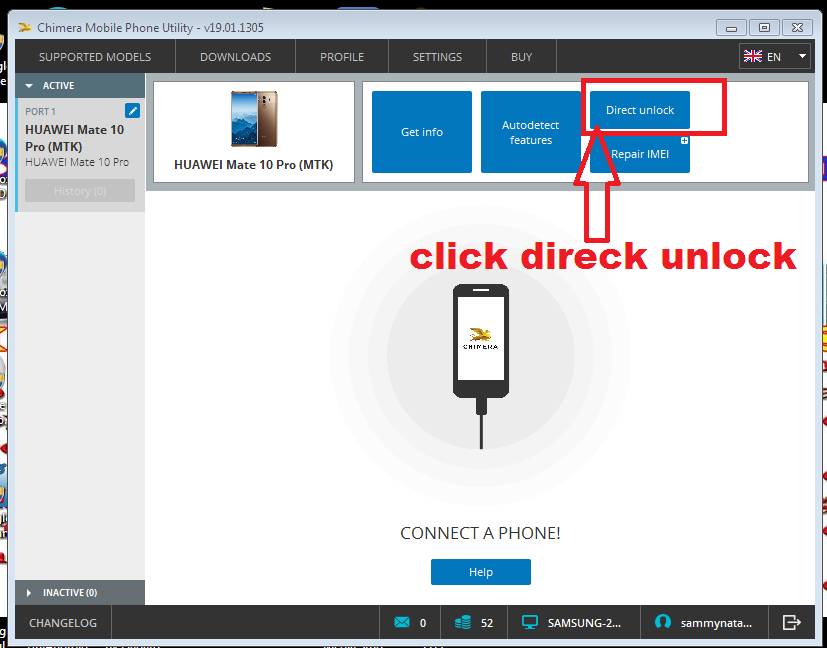827x648 pixels.
Task: Close the Chimera window
Action: pyautogui.click(x=797, y=27)
